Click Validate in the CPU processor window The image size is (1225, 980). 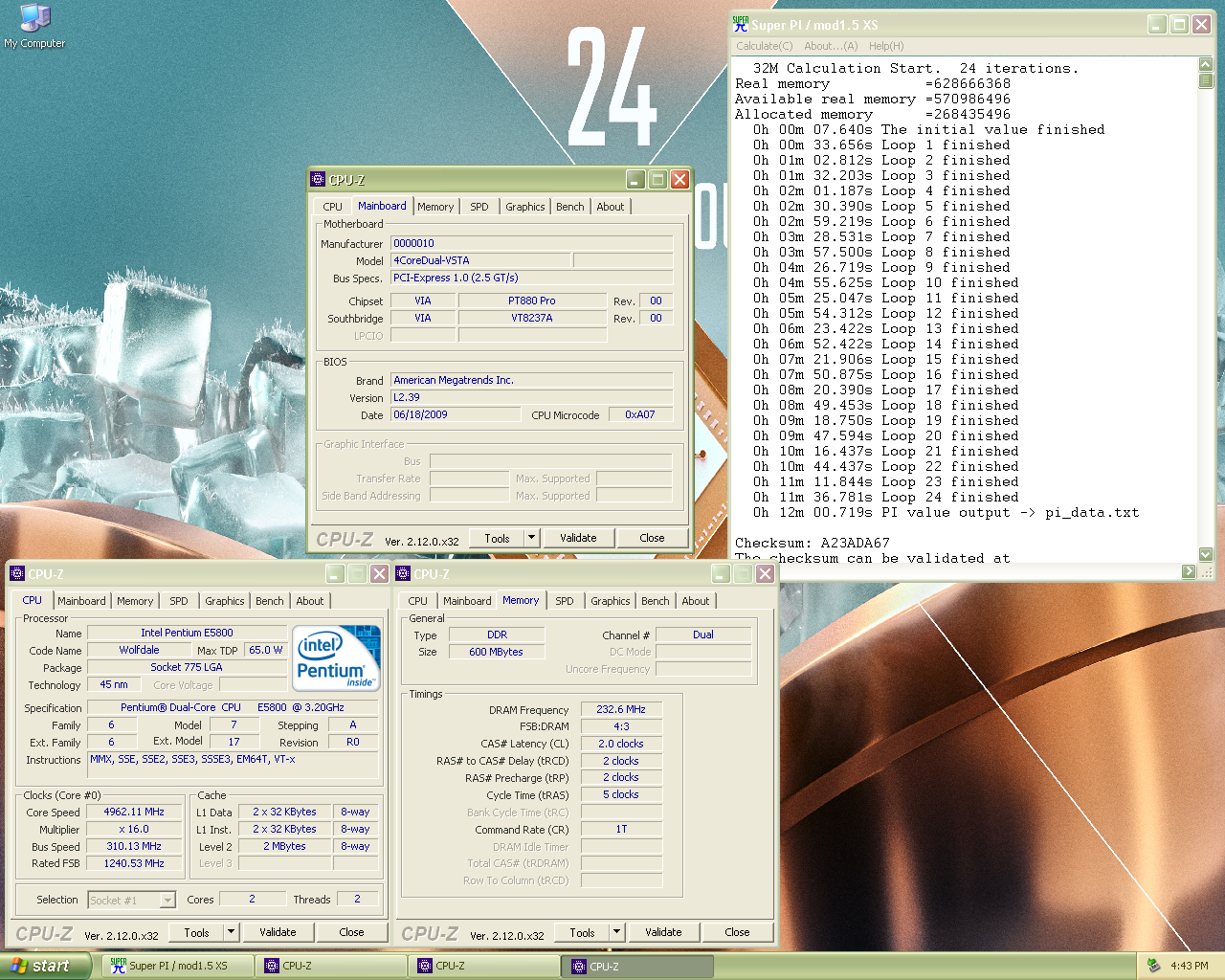pos(278,932)
